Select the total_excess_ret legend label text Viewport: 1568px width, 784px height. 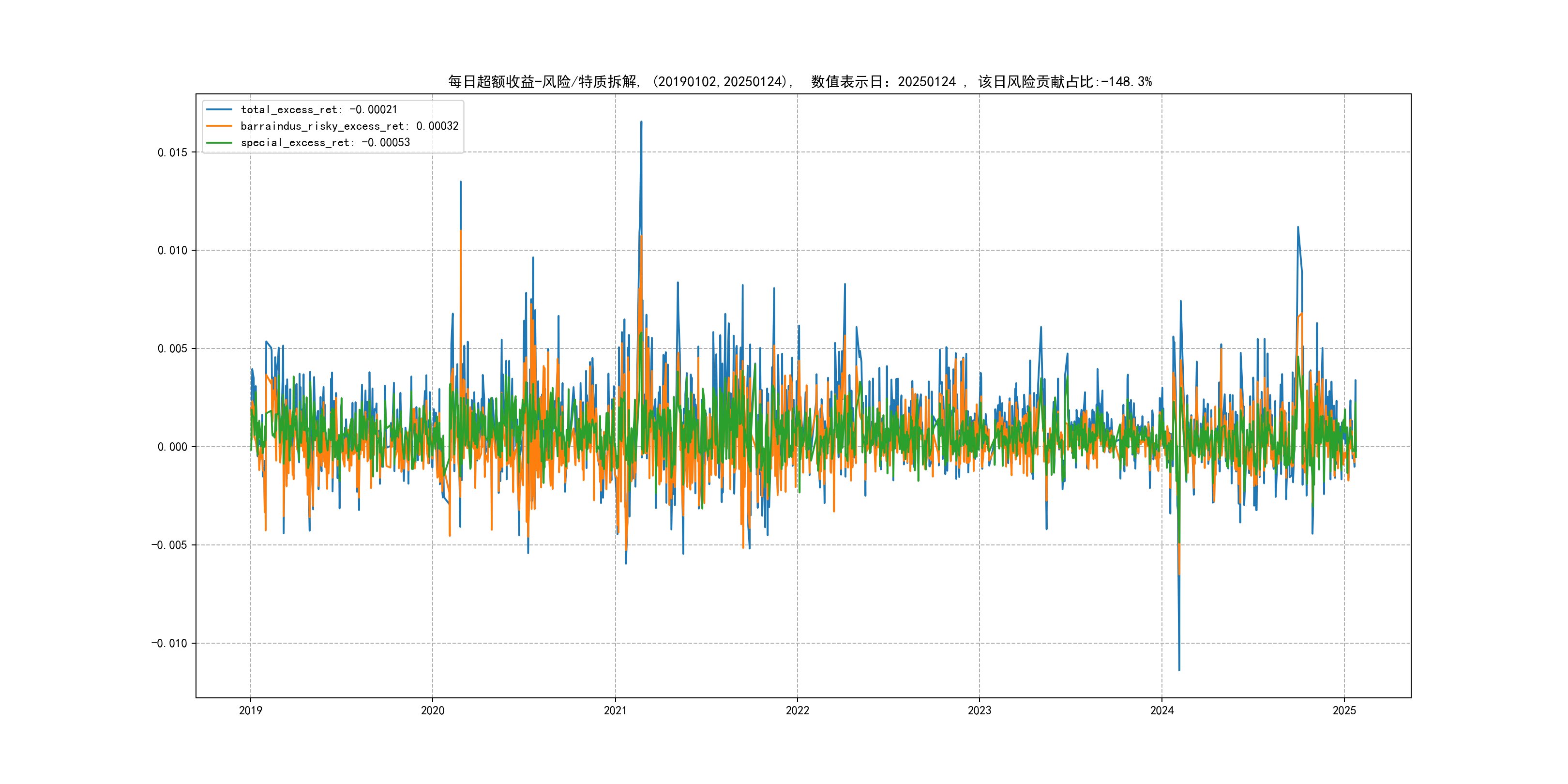tap(319, 109)
